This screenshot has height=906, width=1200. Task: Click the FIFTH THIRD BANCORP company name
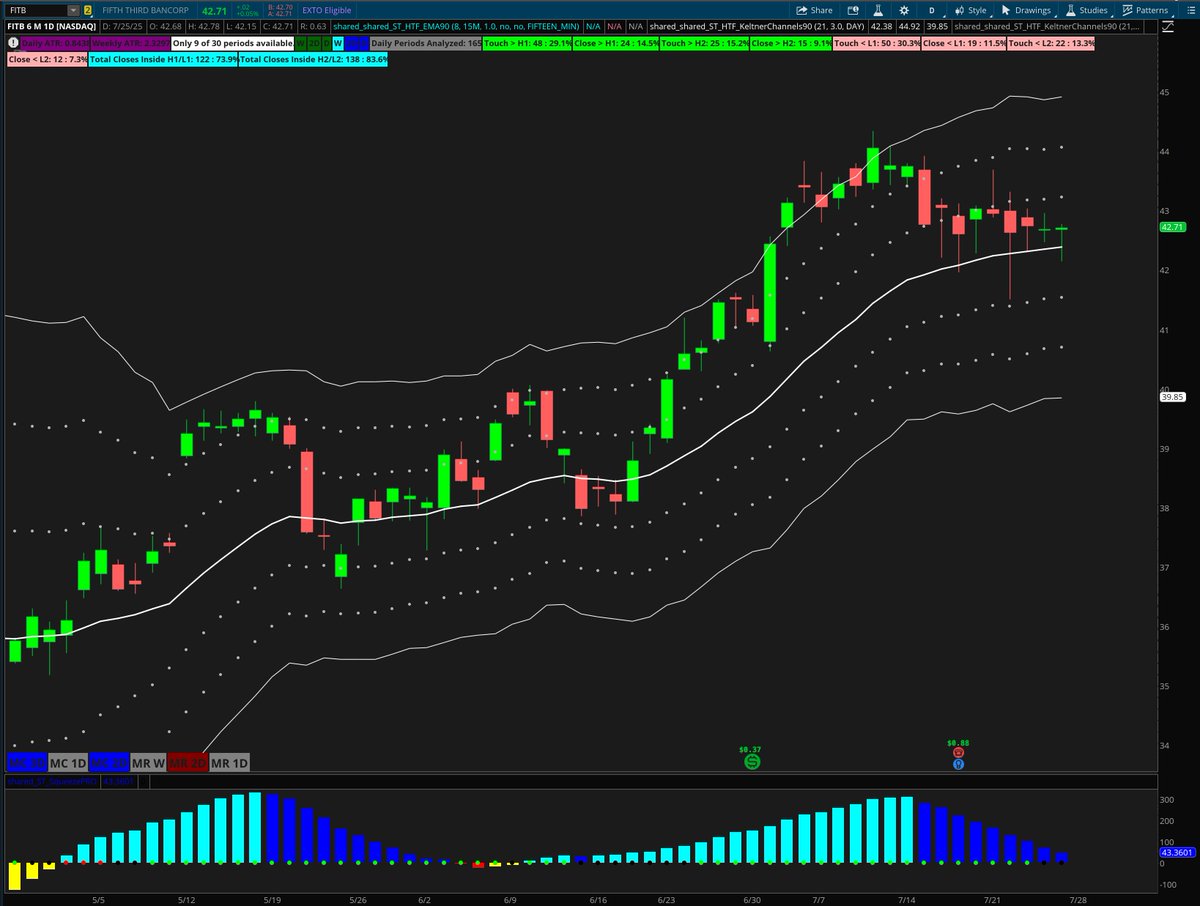tap(145, 10)
